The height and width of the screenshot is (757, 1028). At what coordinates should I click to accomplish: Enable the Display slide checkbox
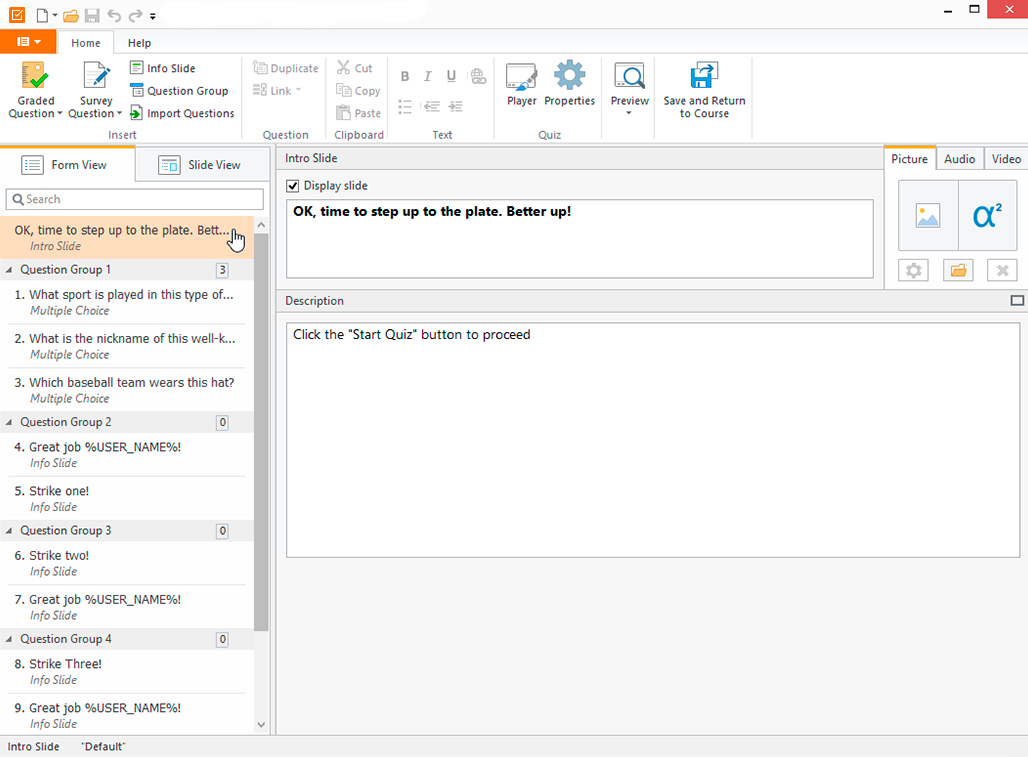[x=293, y=185]
